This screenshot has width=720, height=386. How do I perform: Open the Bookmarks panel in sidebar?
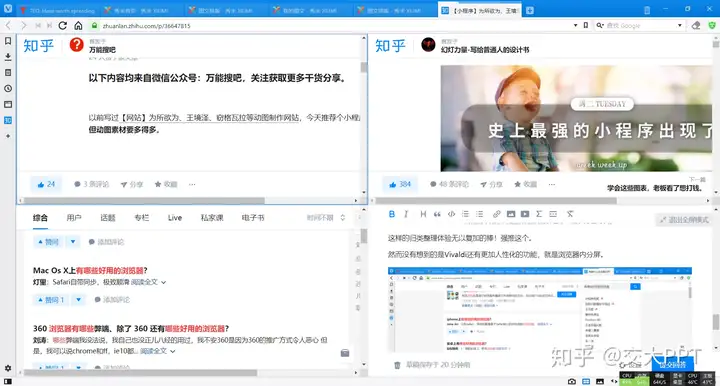pos(8,41)
